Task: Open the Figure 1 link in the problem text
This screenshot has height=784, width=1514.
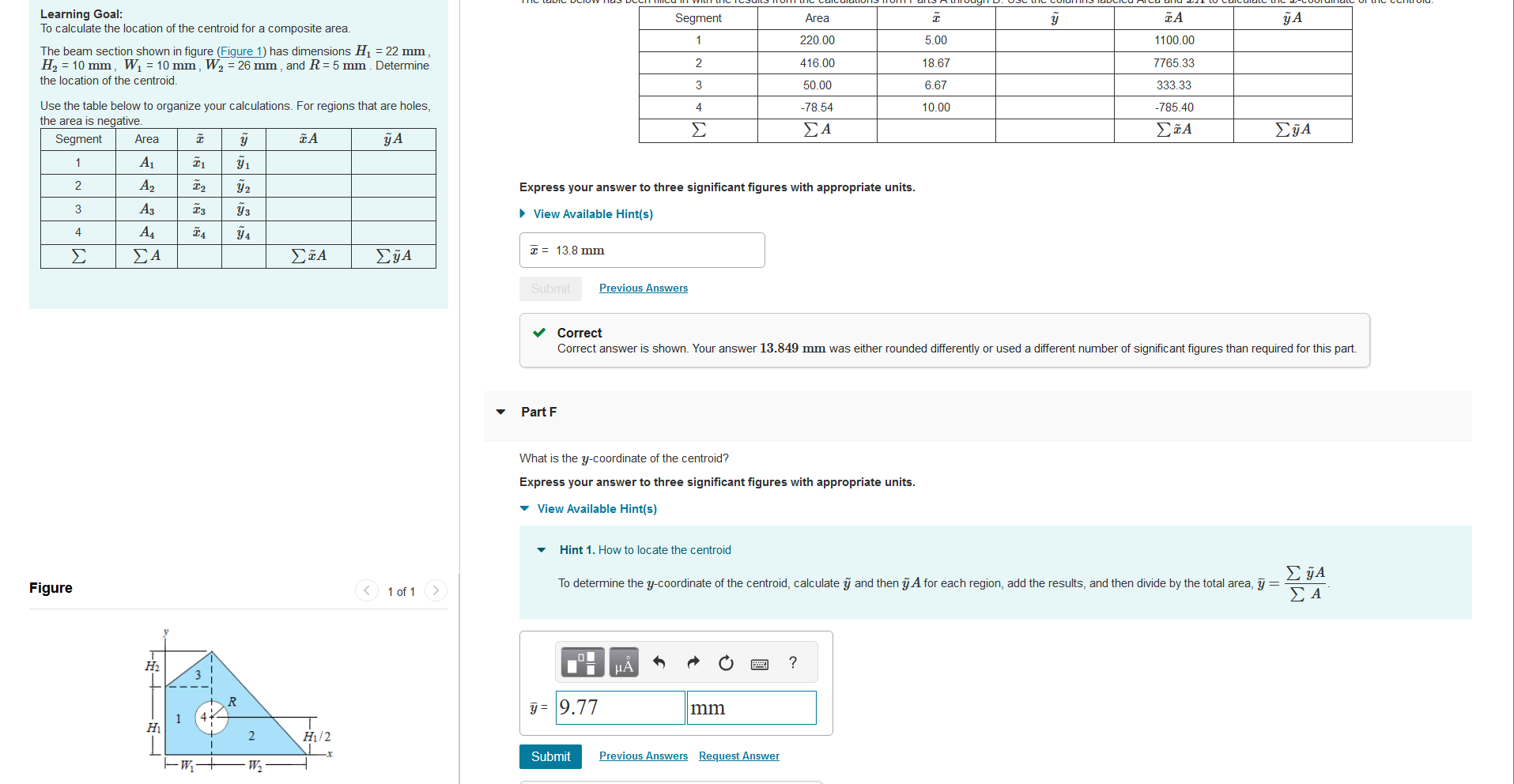Action: 241,51
